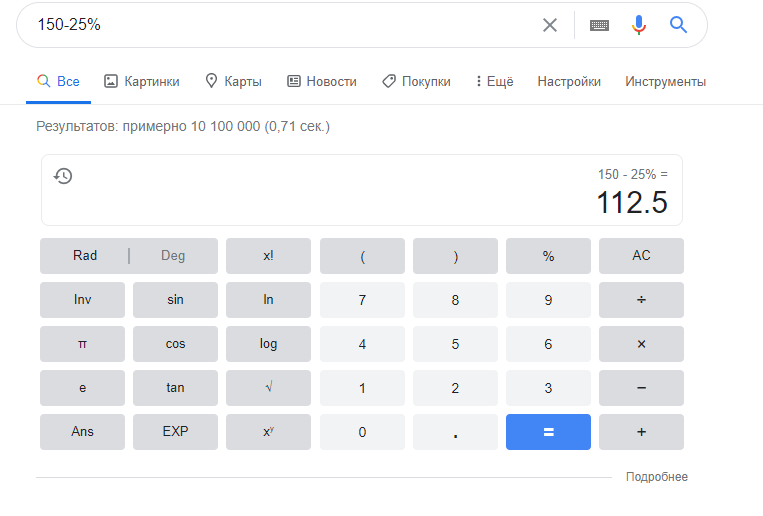Open the Карты tab
Image resolution: width=763 pixels, height=516 pixels.
point(234,81)
